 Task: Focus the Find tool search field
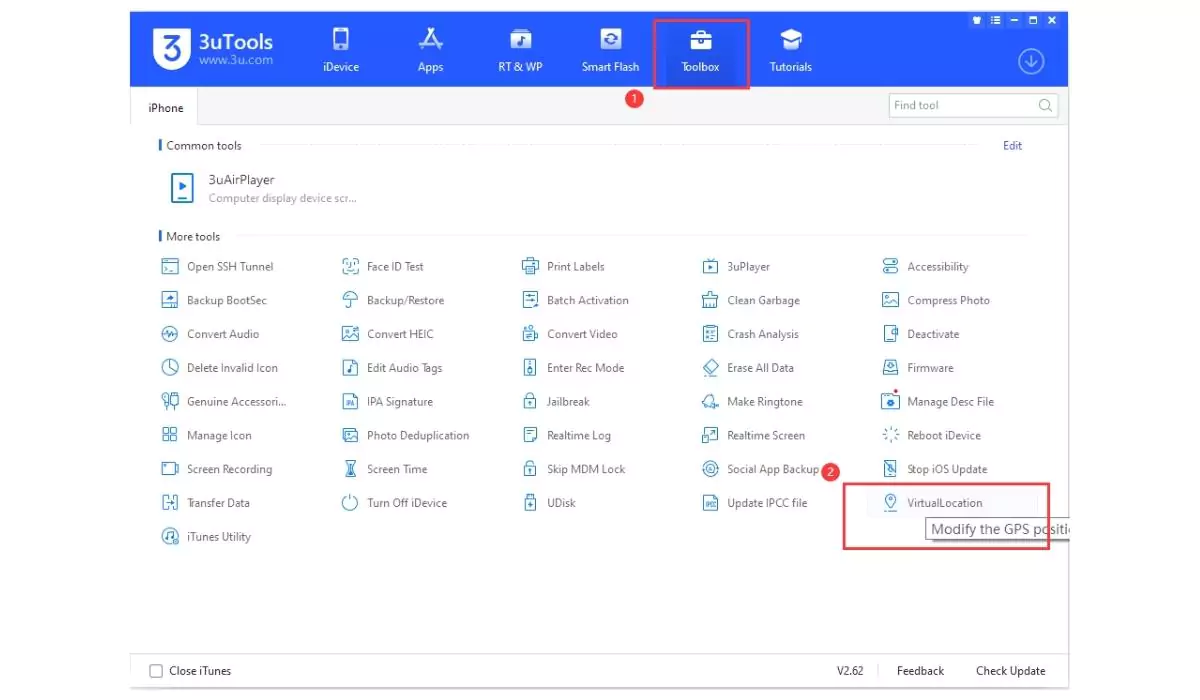tap(973, 106)
